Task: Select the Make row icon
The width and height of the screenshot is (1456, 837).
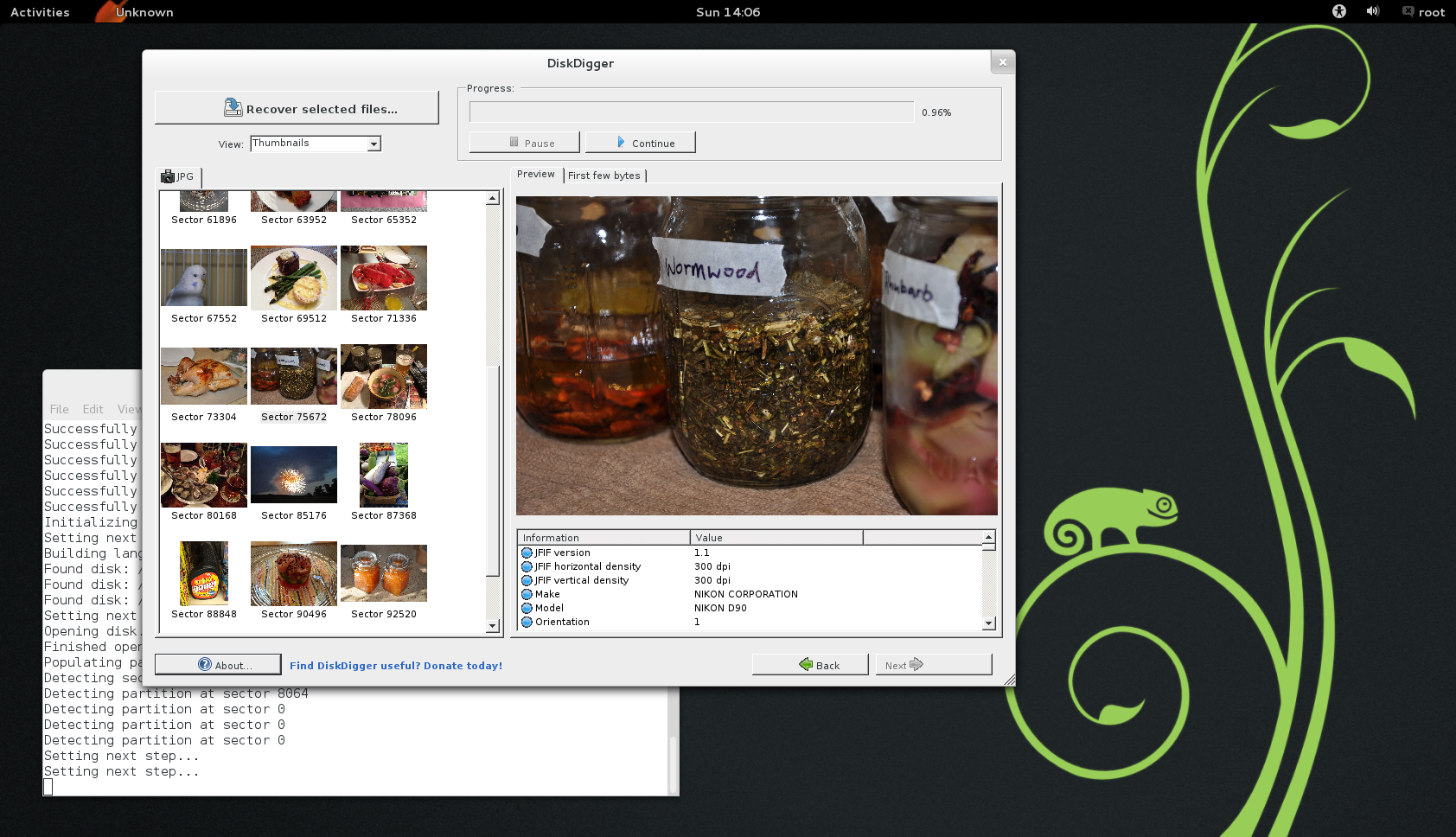Action: (x=527, y=594)
